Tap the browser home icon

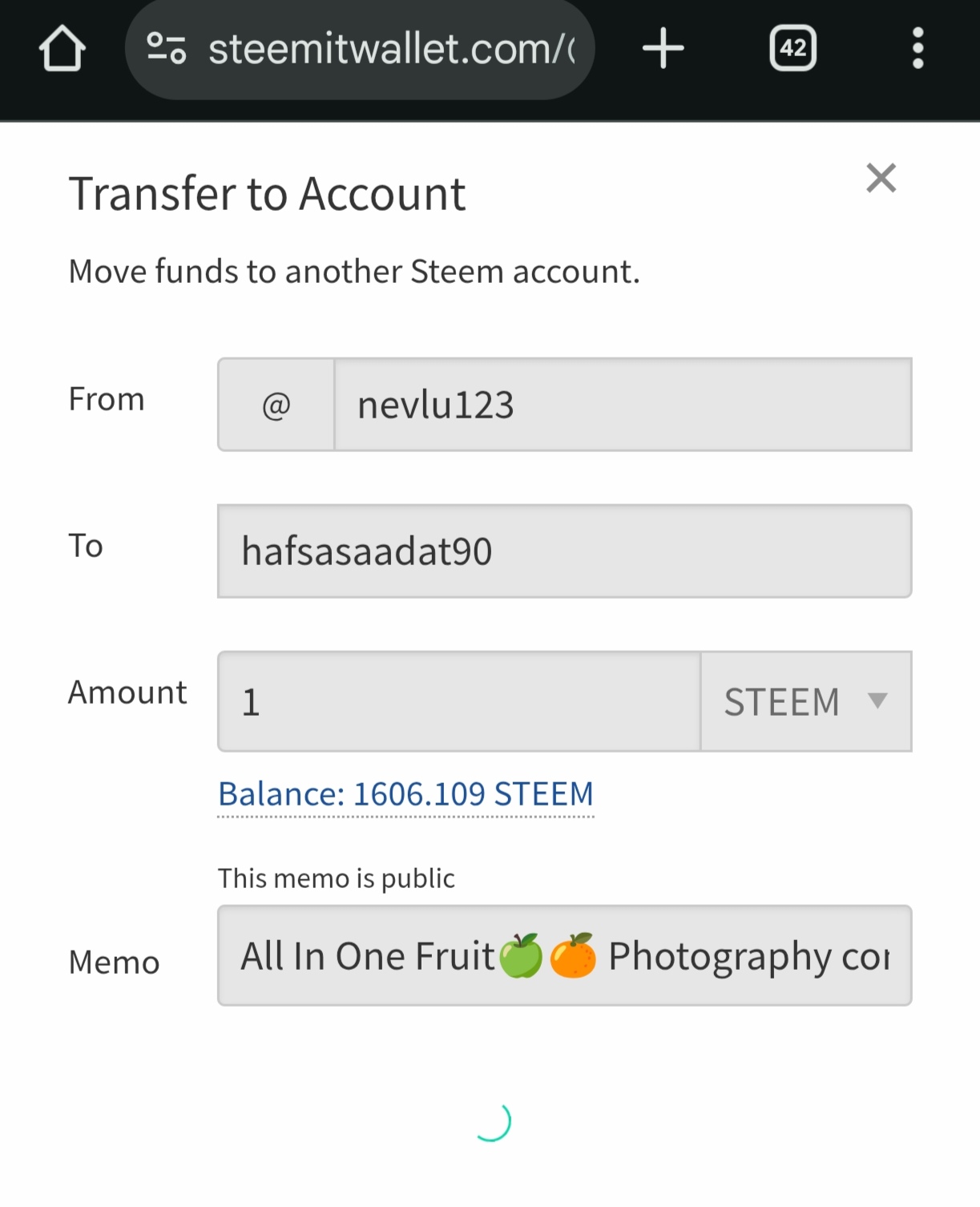pos(63,49)
